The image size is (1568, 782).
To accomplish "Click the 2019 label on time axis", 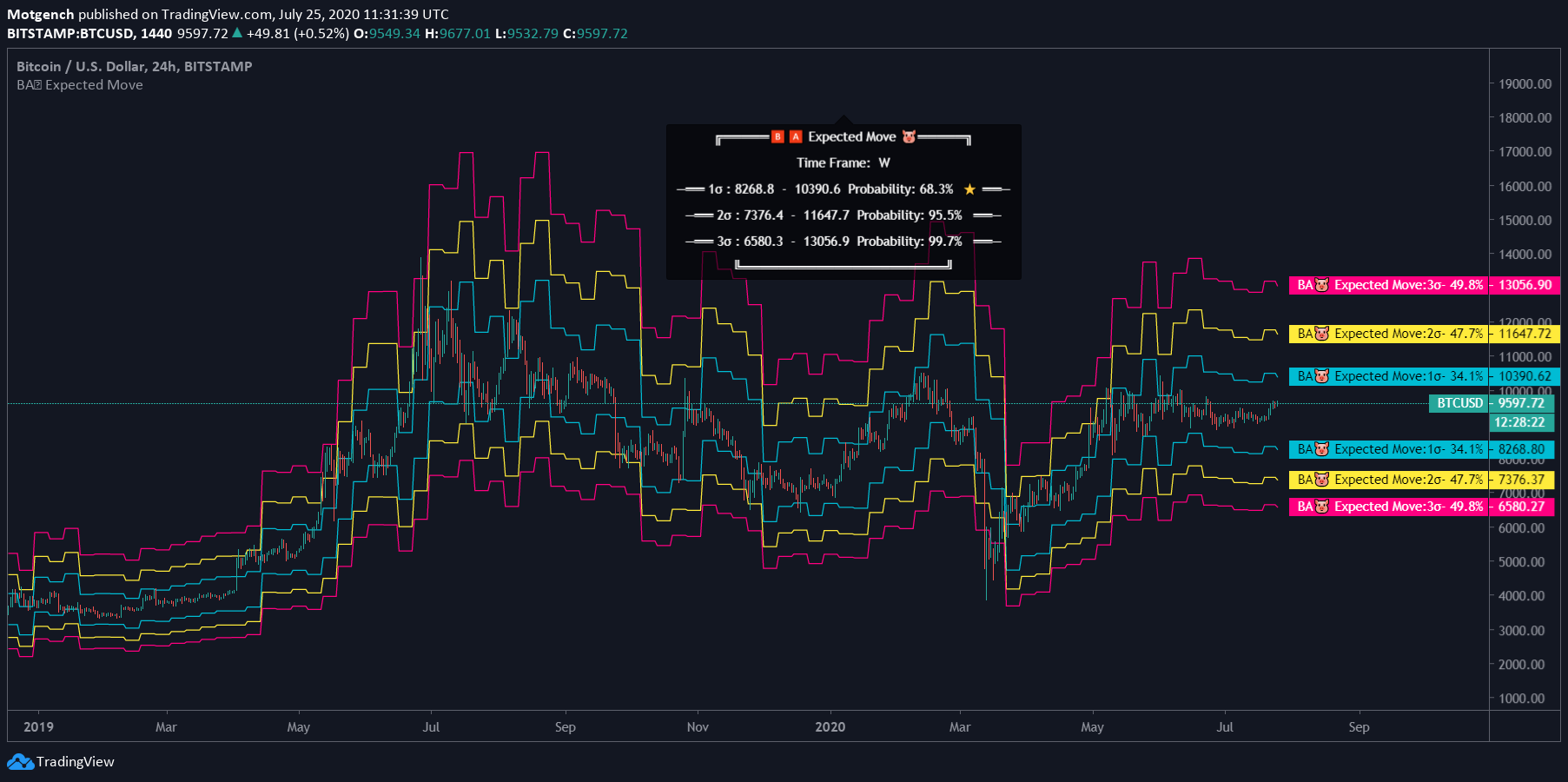I will [38, 727].
